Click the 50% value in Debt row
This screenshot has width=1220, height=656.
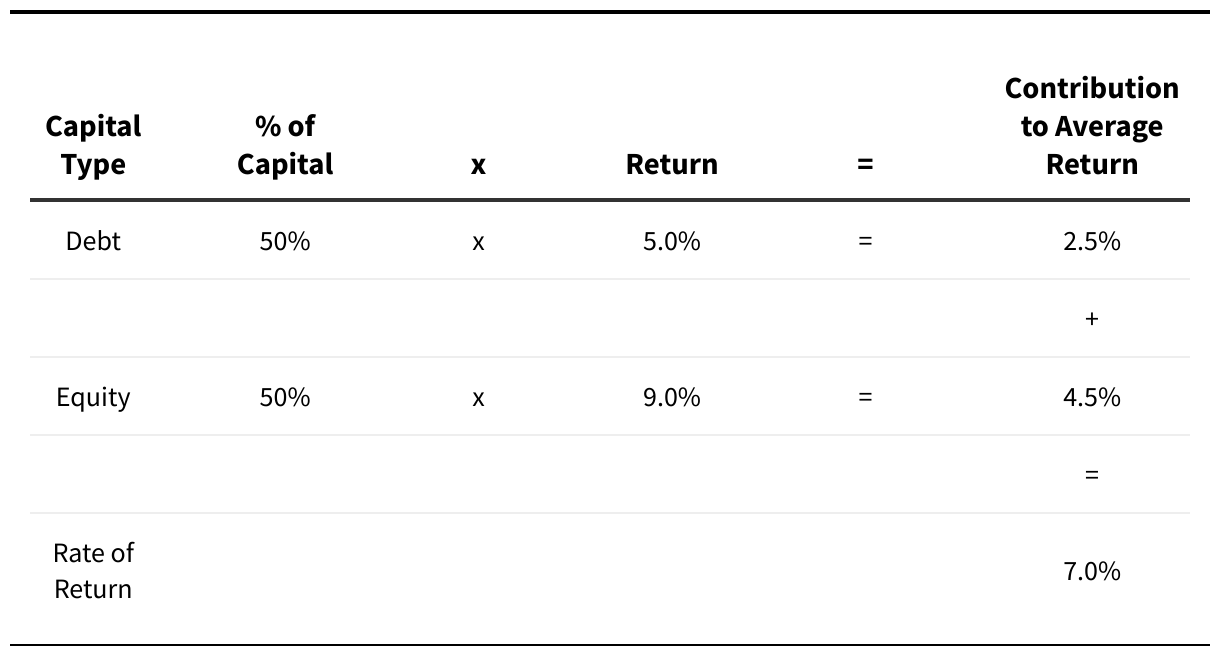click(285, 241)
